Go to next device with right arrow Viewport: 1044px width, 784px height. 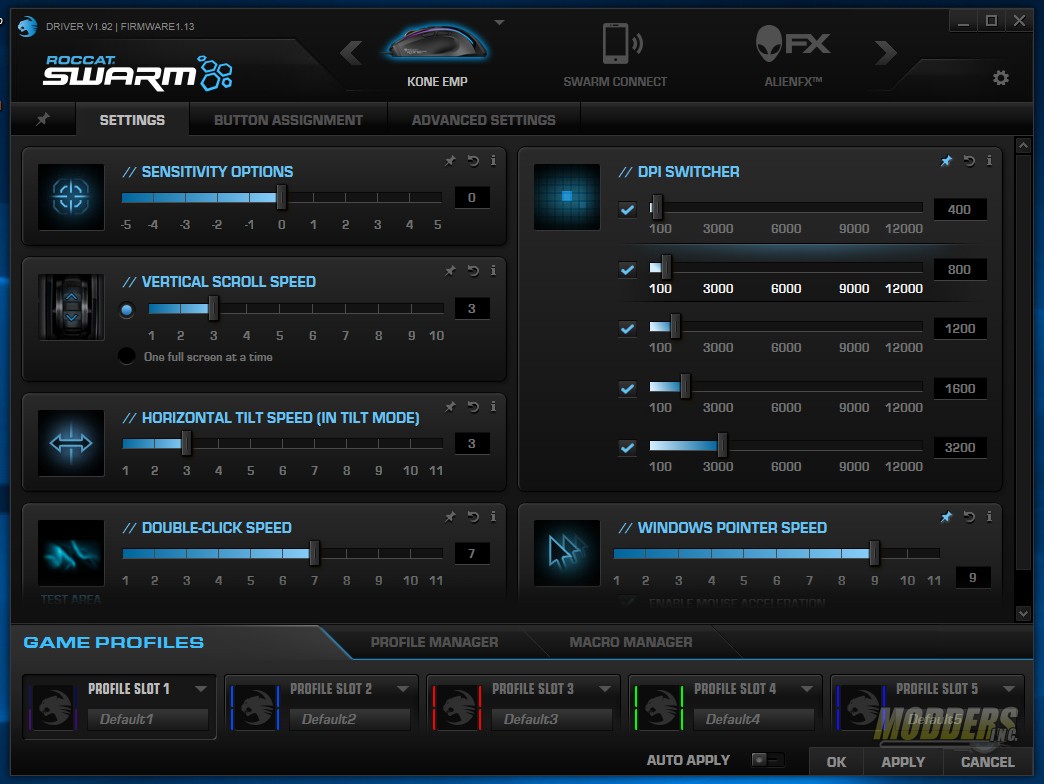(x=886, y=53)
